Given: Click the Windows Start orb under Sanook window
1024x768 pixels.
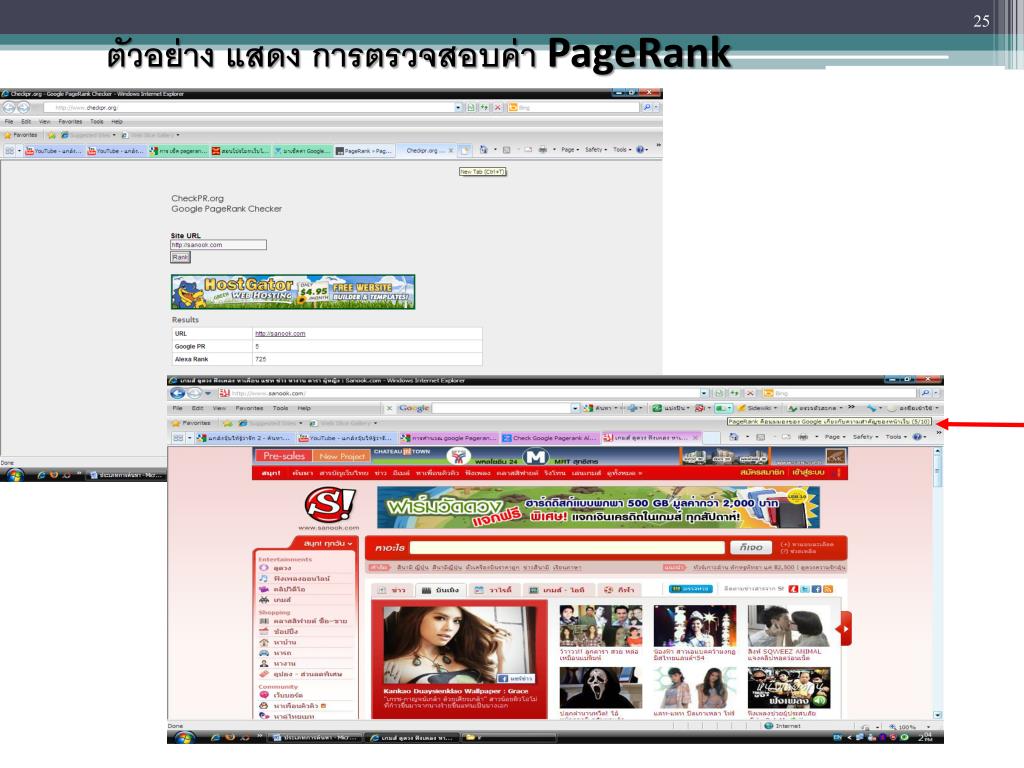Looking at the screenshot, I should pyautogui.click(x=184, y=738).
